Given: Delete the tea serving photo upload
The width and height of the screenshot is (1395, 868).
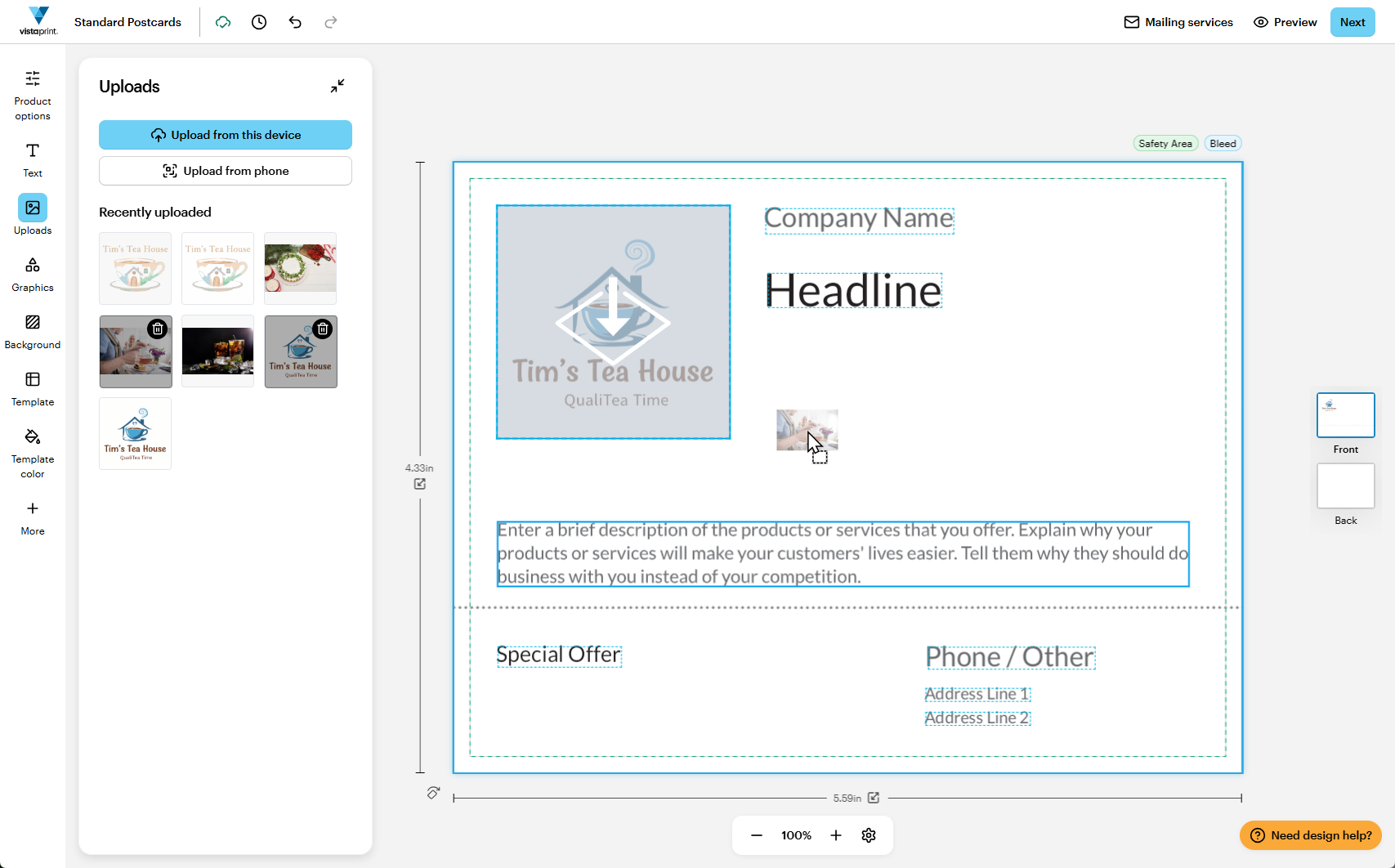Looking at the screenshot, I should coord(158,329).
